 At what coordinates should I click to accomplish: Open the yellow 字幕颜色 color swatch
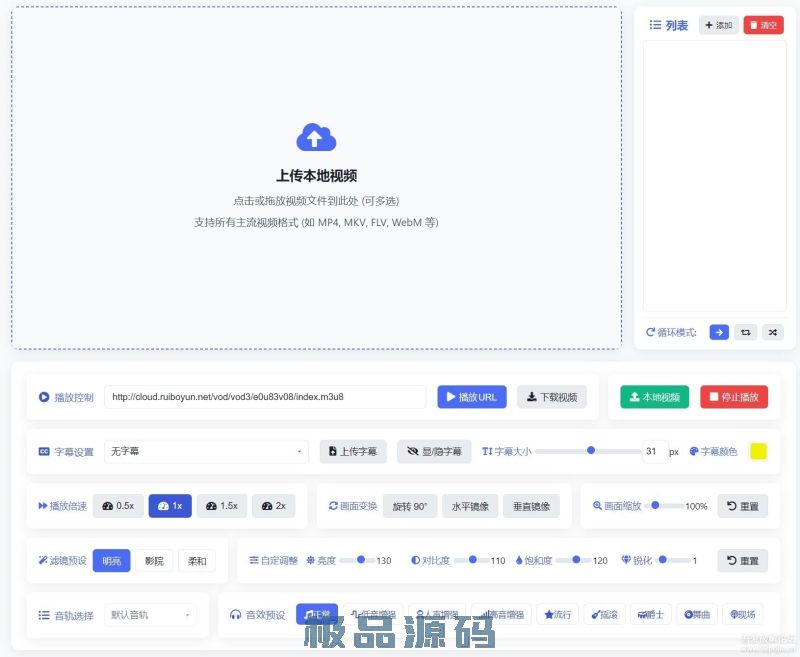[x=758, y=451]
